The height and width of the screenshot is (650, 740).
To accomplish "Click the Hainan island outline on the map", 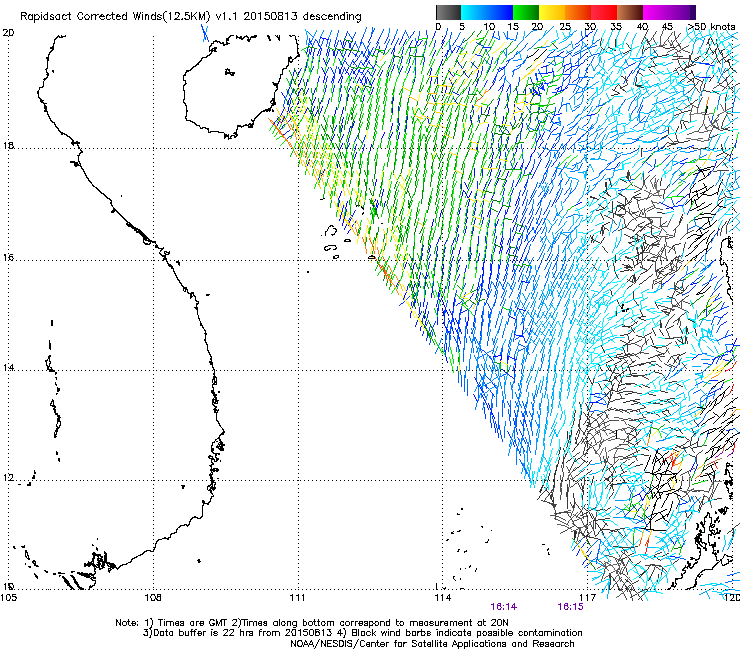I will pos(241,86).
